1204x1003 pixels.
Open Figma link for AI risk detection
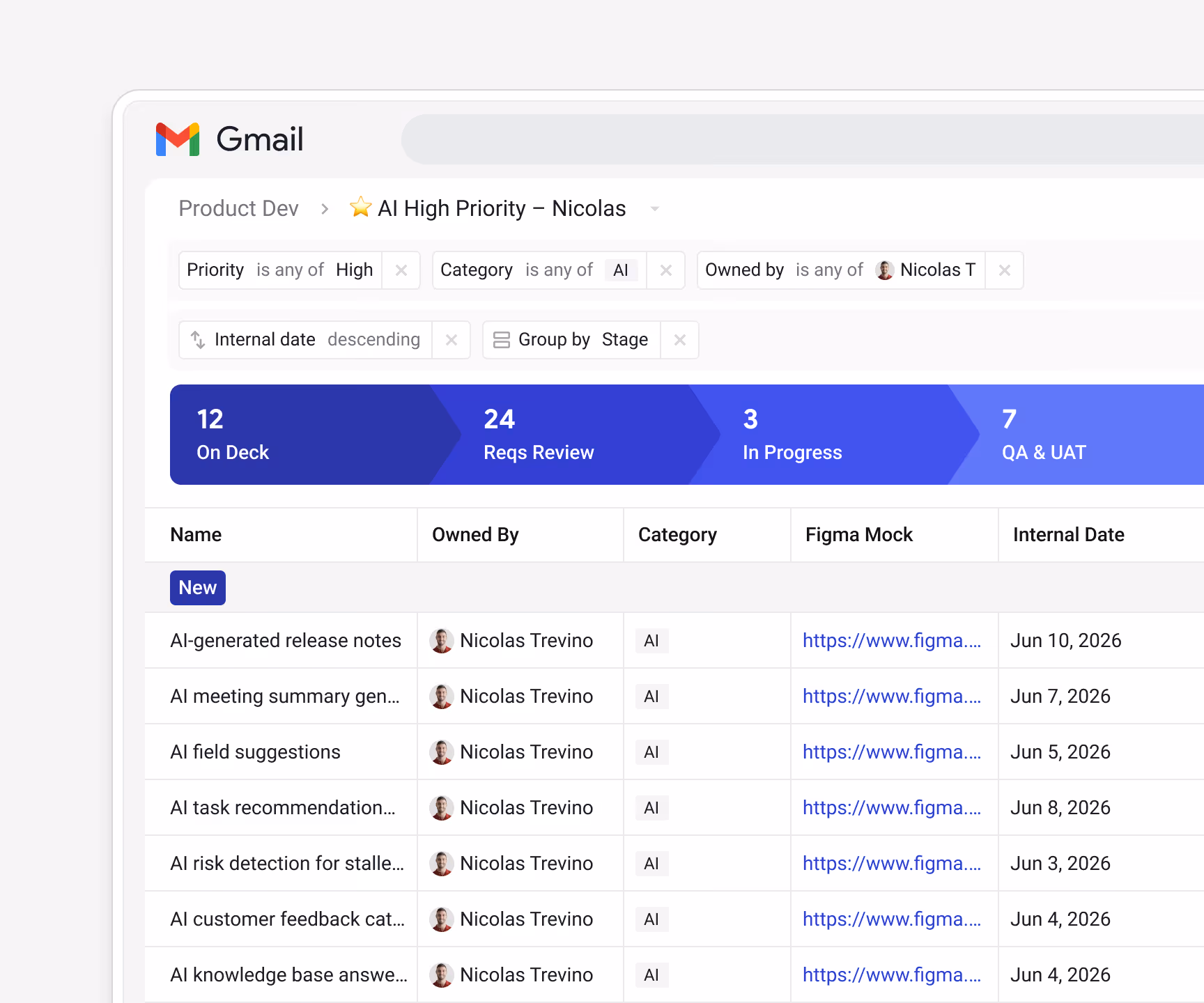[892, 864]
